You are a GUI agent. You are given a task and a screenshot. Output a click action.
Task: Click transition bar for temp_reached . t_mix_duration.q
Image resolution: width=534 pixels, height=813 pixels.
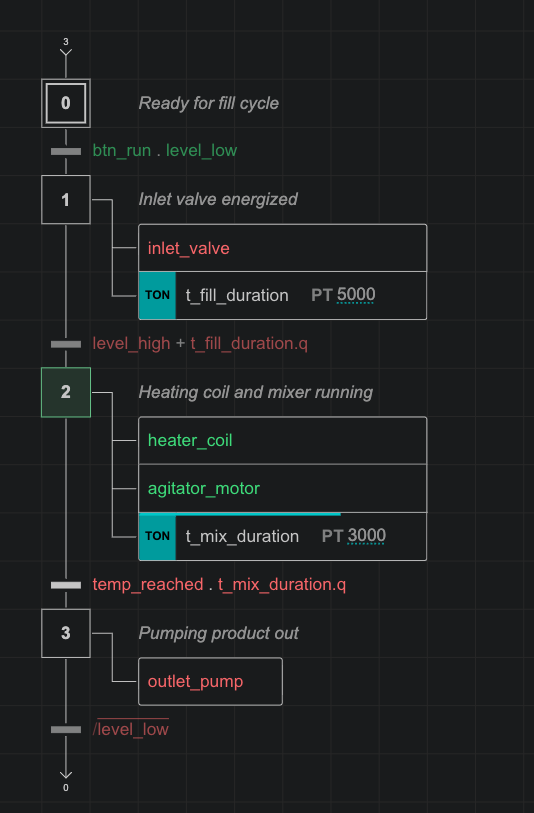pos(66,585)
